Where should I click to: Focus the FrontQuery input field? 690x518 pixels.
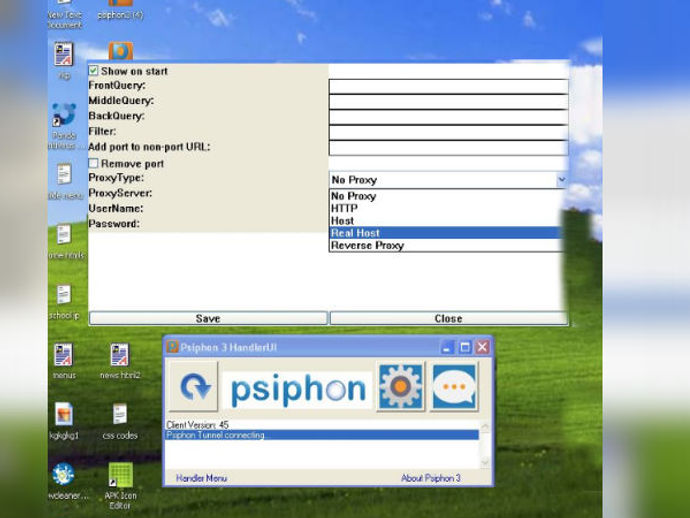tap(448, 87)
